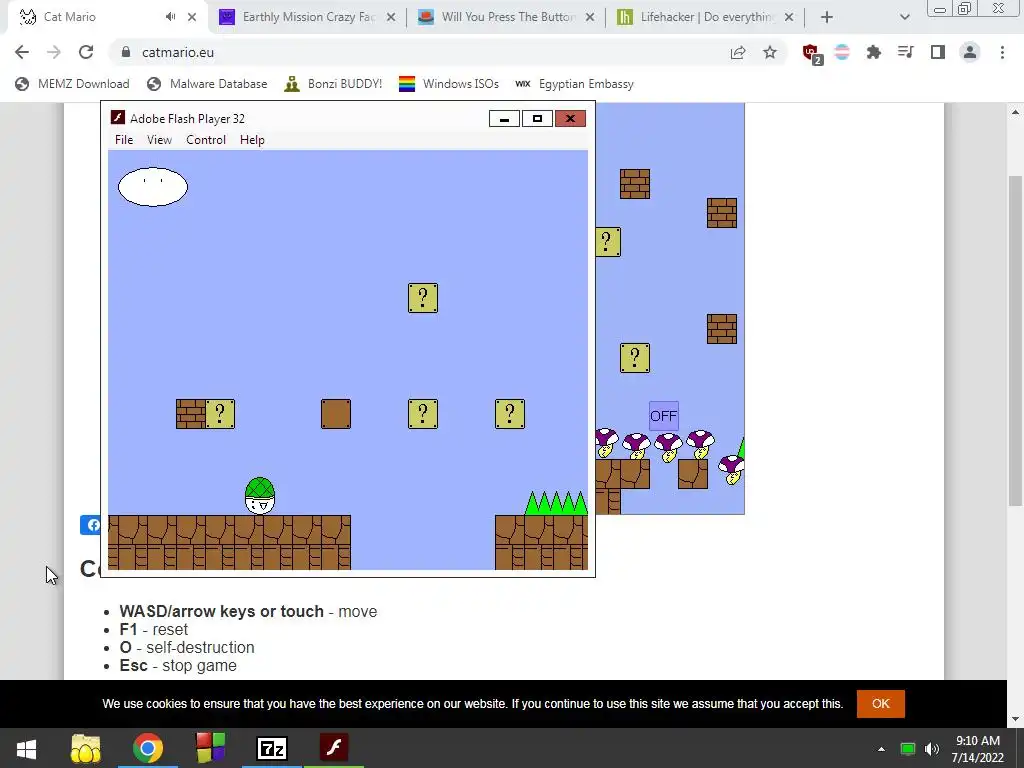This screenshot has width=1024, height=768.
Task: Expand the tab search dropdown
Action: coord(904,17)
